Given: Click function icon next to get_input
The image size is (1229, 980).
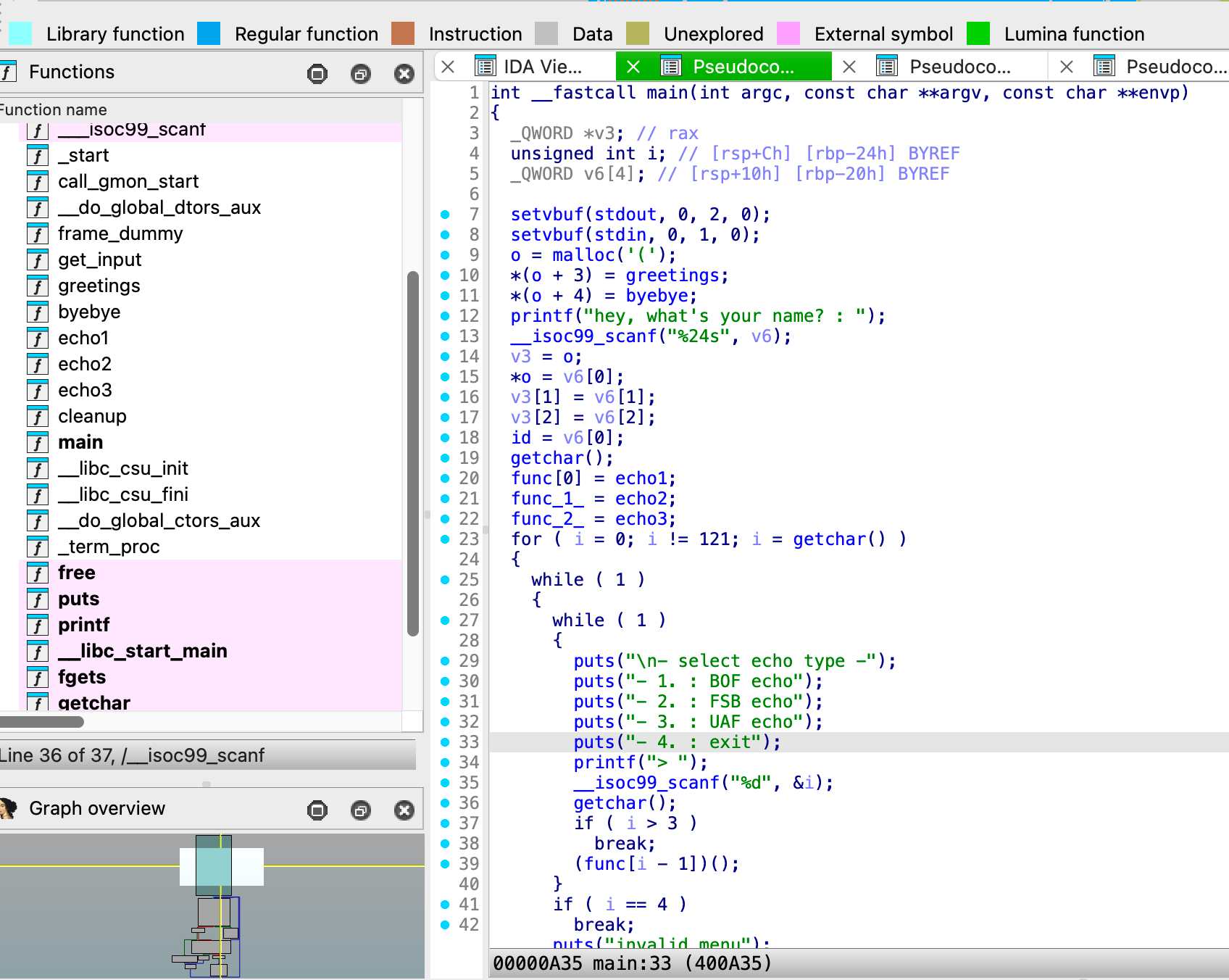Looking at the screenshot, I should (x=38, y=260).
